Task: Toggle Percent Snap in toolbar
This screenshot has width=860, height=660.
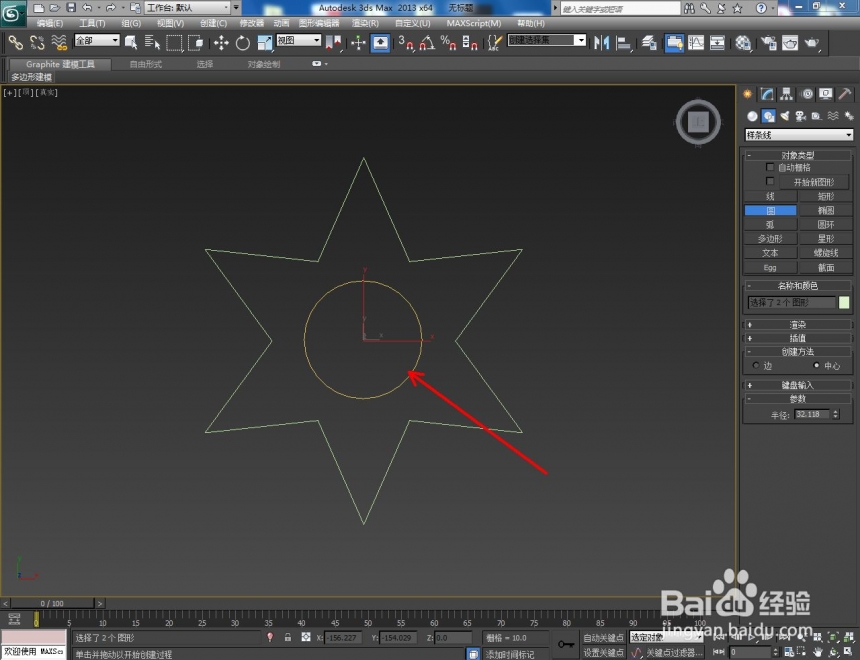Action: click(448, 42)
